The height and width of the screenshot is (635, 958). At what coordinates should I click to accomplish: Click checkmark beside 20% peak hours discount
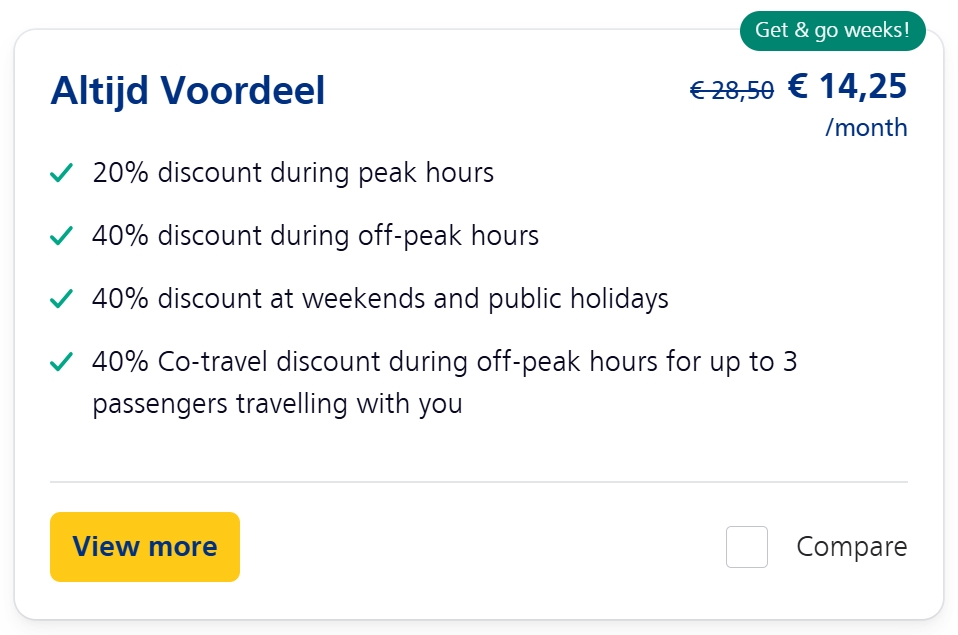61,174
